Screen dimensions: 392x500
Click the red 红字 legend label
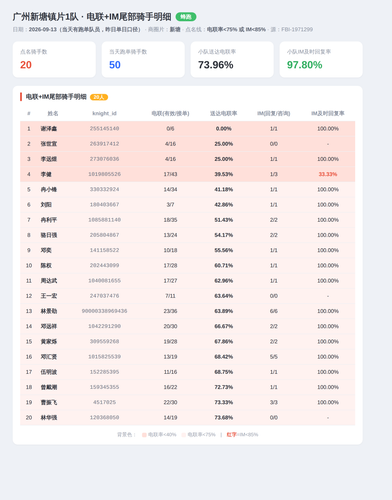(231, 435)
